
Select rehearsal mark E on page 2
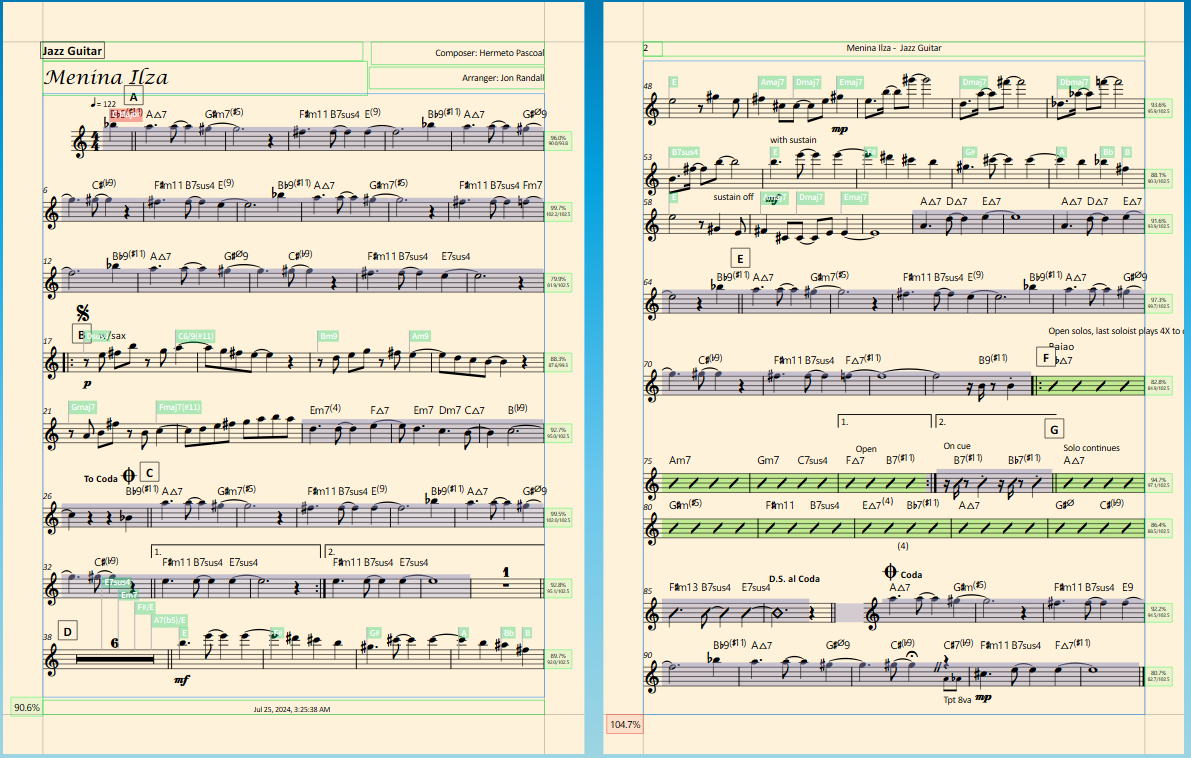(740, 257)
